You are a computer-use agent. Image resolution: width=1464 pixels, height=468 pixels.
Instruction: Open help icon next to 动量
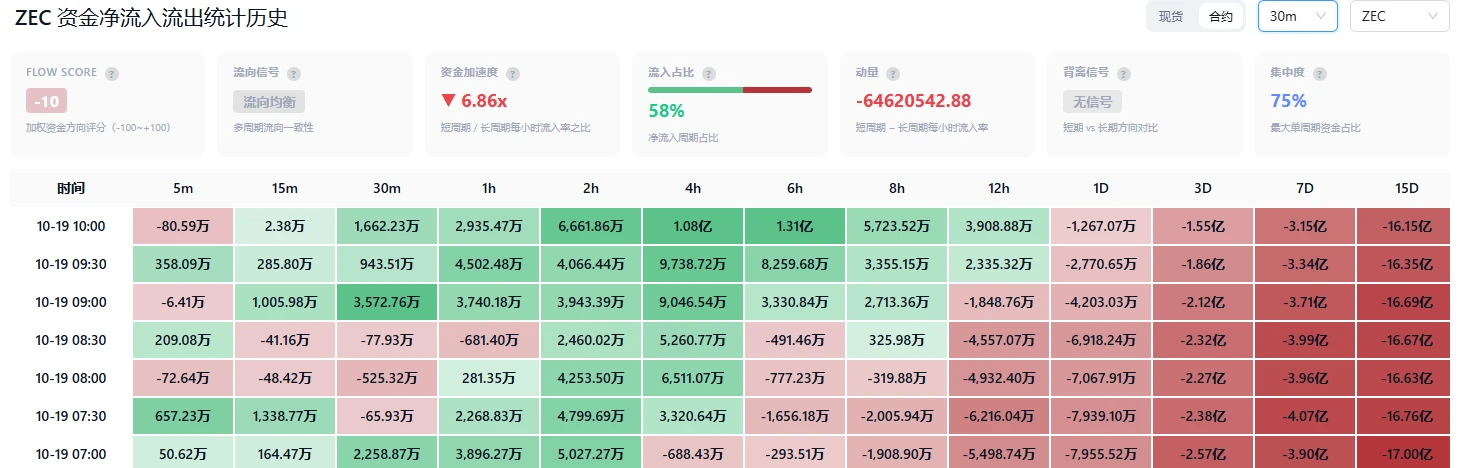point(893,74)
